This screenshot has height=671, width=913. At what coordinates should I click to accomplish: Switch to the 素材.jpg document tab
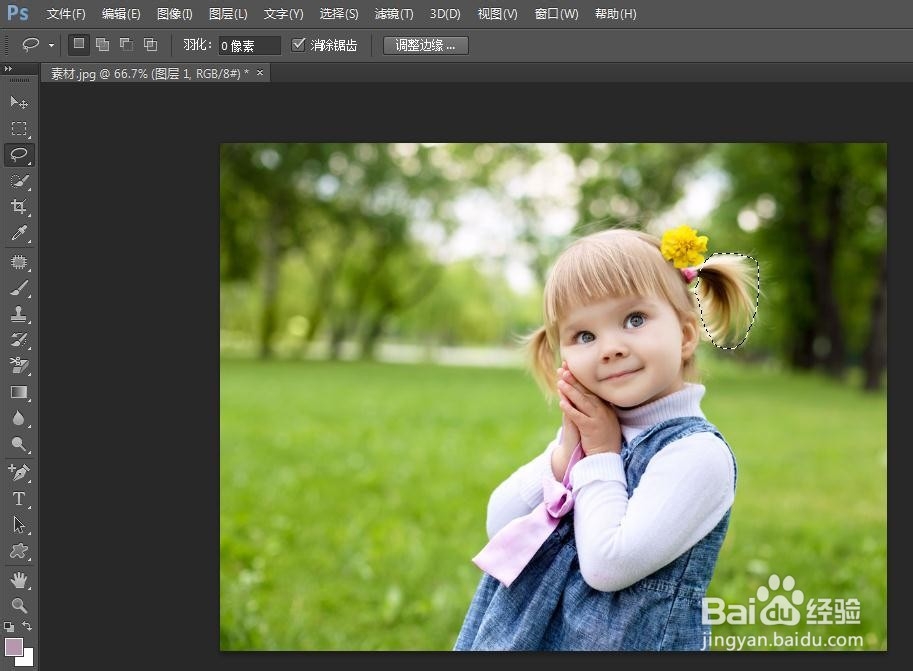150,73
